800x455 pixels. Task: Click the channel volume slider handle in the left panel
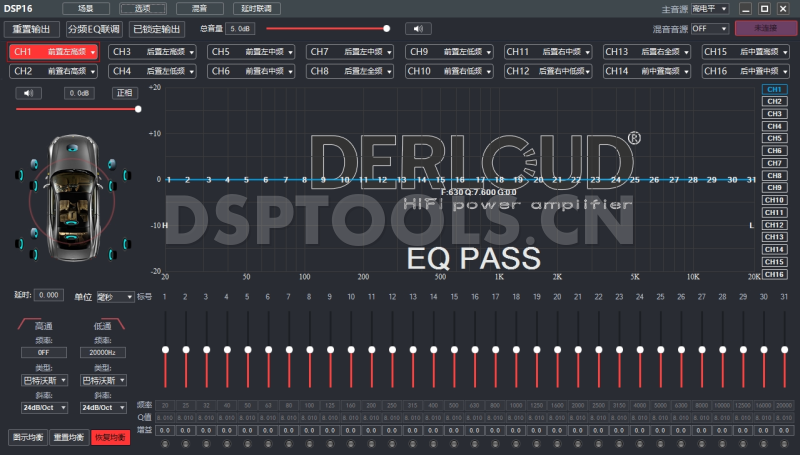[x=138, y=109]
